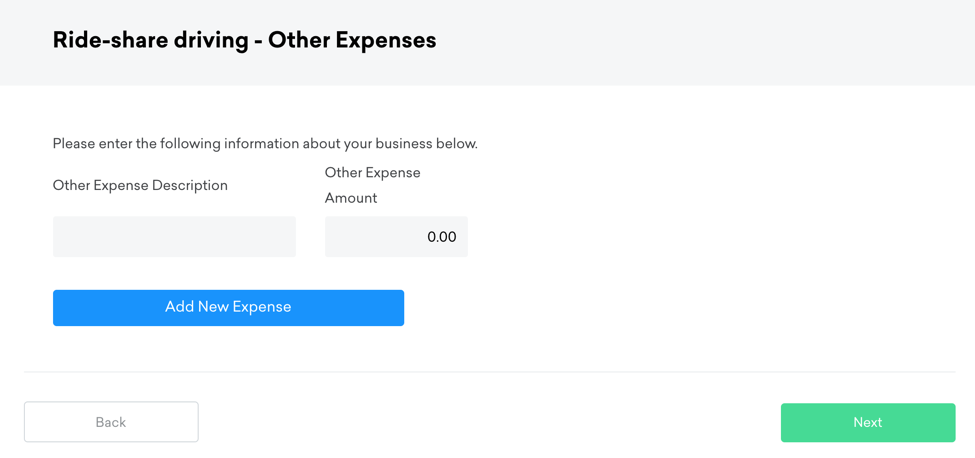
Task: Click left edge of the description text box
Action: [x=60, y=237]
